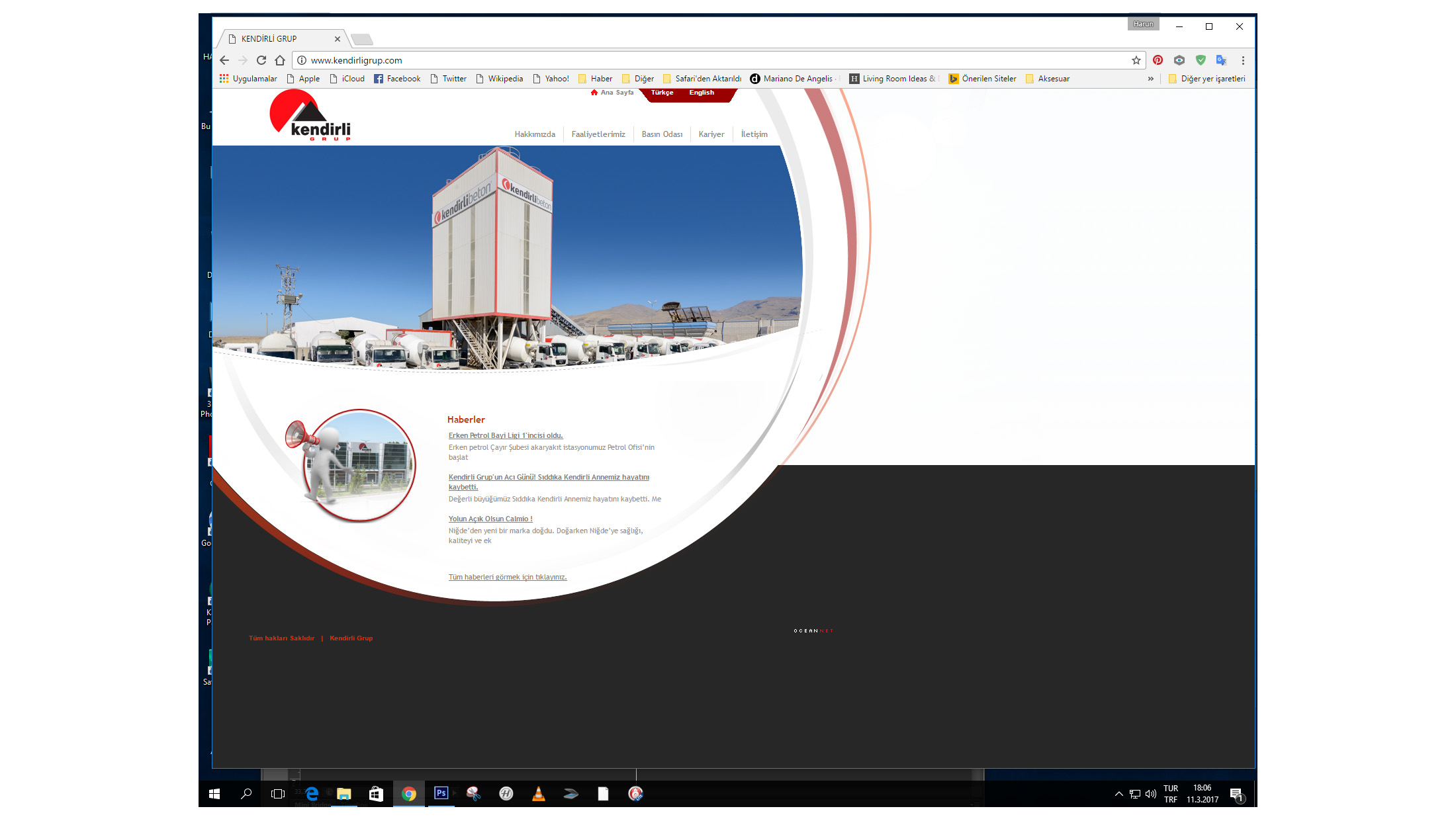1456x819 pixels.
Task: Open the Basın Odası menu
Action: [662, 134]
